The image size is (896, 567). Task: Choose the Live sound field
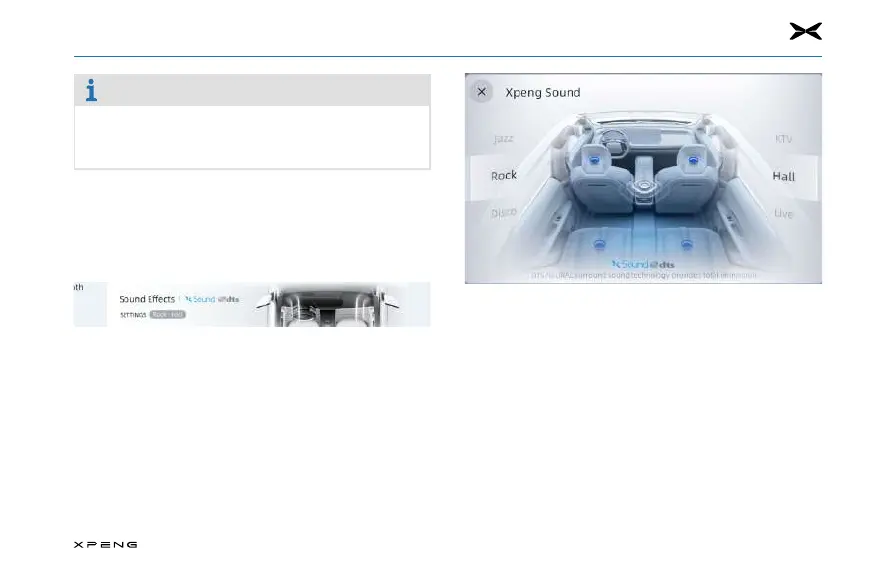pos(783,214)
